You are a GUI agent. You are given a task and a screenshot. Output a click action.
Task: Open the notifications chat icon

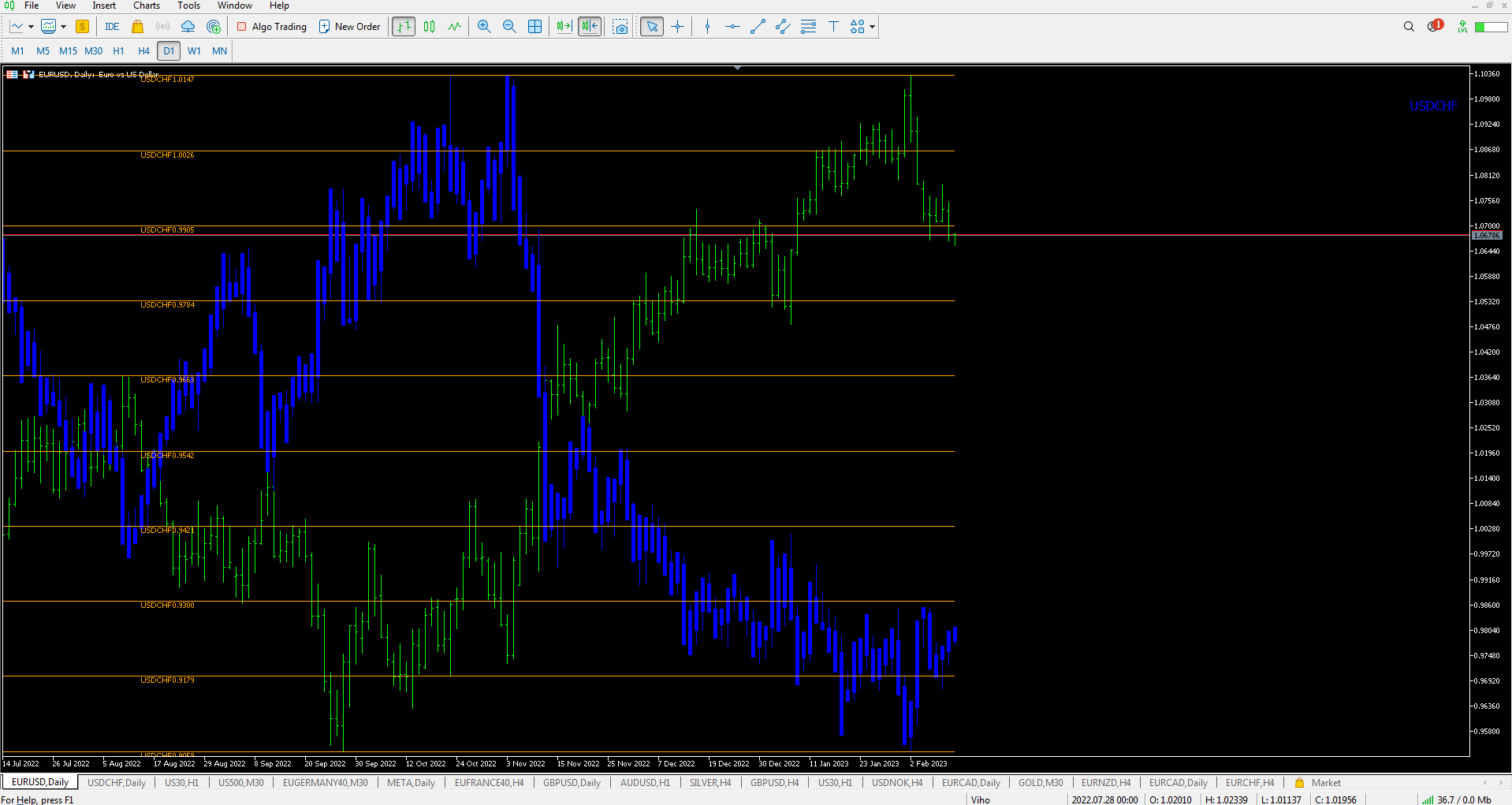pos(1435,26)
